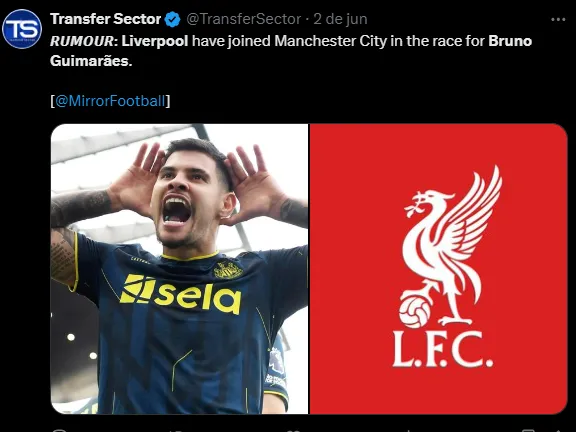Click the views stats icon under tweet

408,431
